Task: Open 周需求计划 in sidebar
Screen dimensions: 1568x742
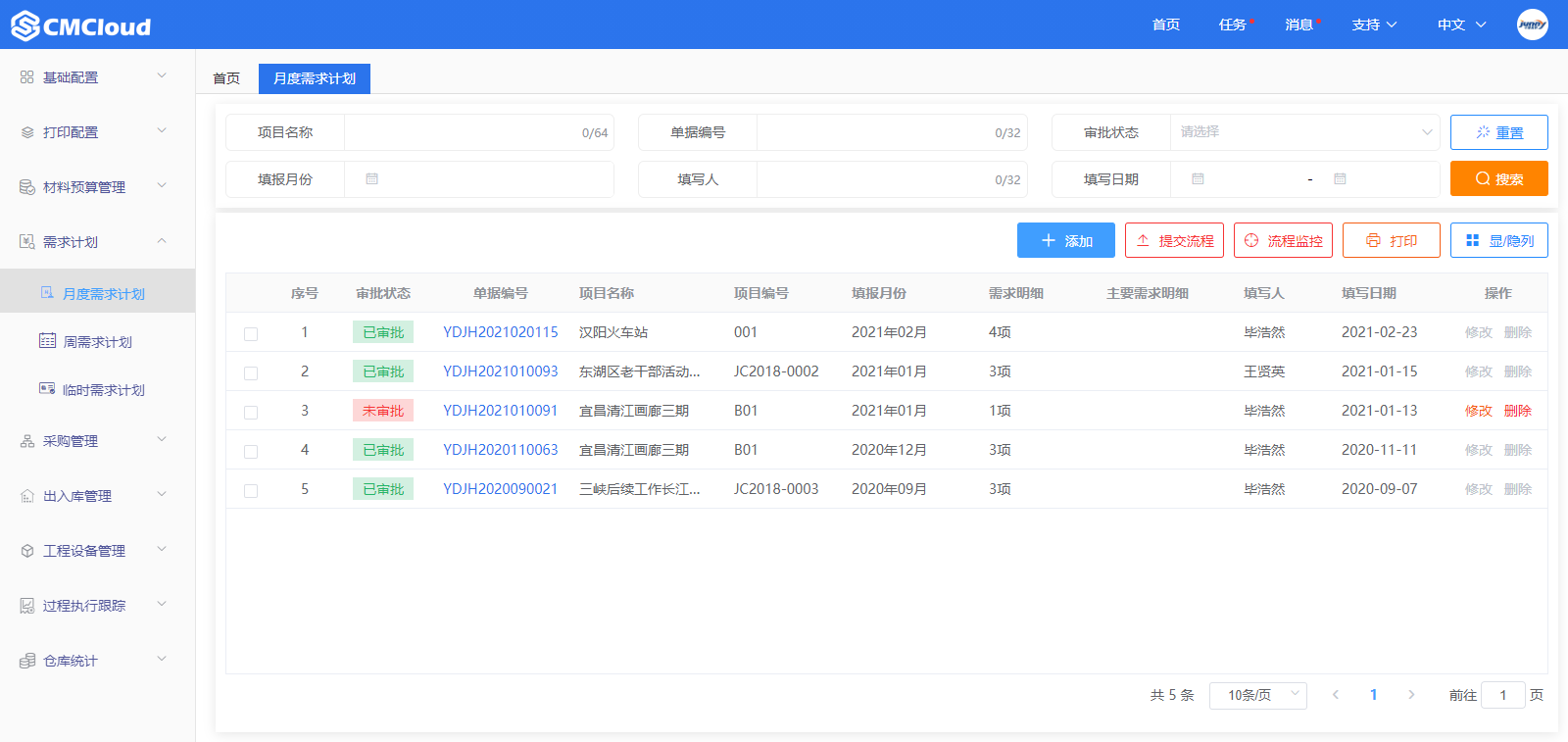Action: pyautogui.click(x=98, y=341)
